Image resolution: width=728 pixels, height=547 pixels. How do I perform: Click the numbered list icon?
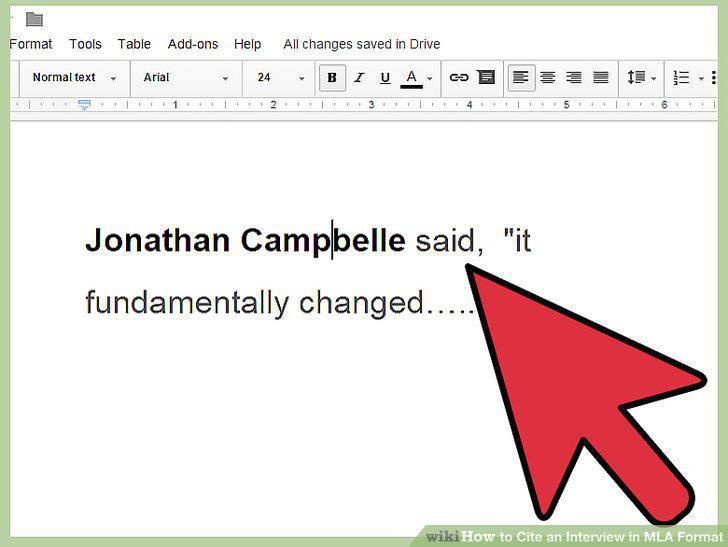tap(681, 78)
